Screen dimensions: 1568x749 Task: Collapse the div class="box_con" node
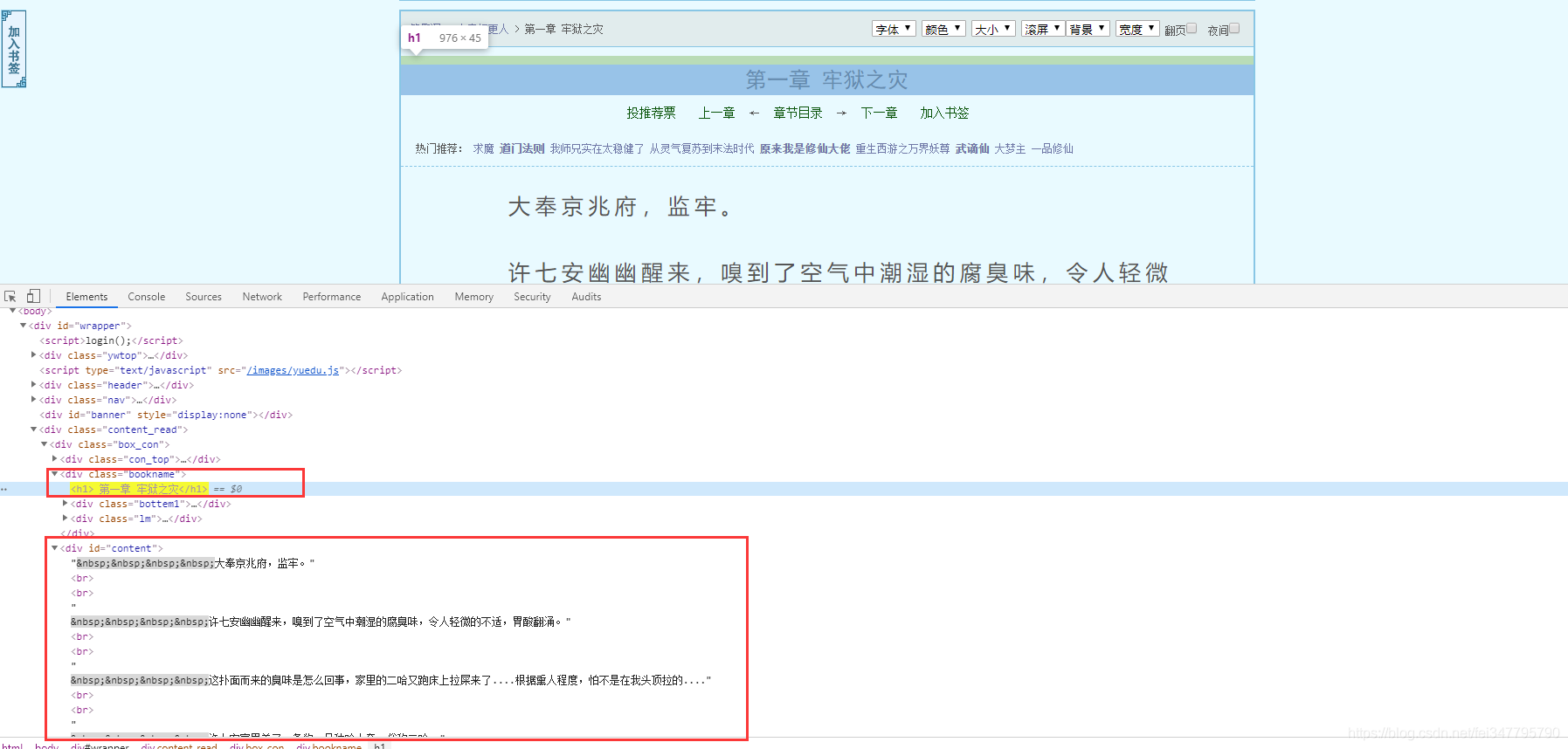pos(44,444)
